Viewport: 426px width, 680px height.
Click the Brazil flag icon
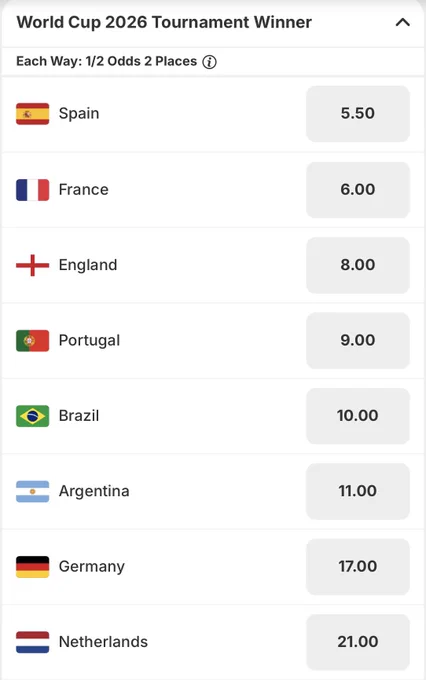coord(33,416)
